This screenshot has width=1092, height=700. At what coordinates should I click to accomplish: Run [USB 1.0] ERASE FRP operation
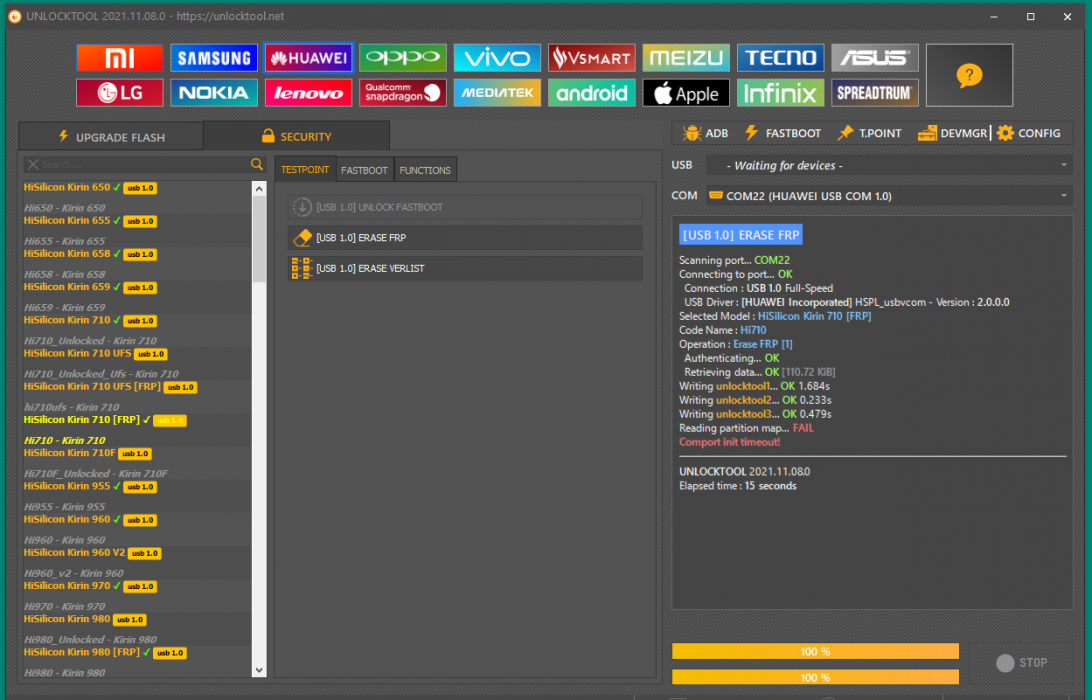(465, 238)
